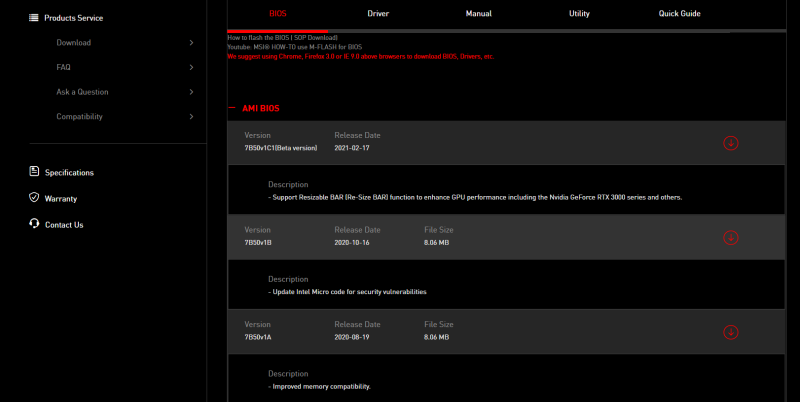Image resolution: width=800 pixels, height=402 pixels.
Task: Expand the Ask a Question chevron
Action: (191, 92)
